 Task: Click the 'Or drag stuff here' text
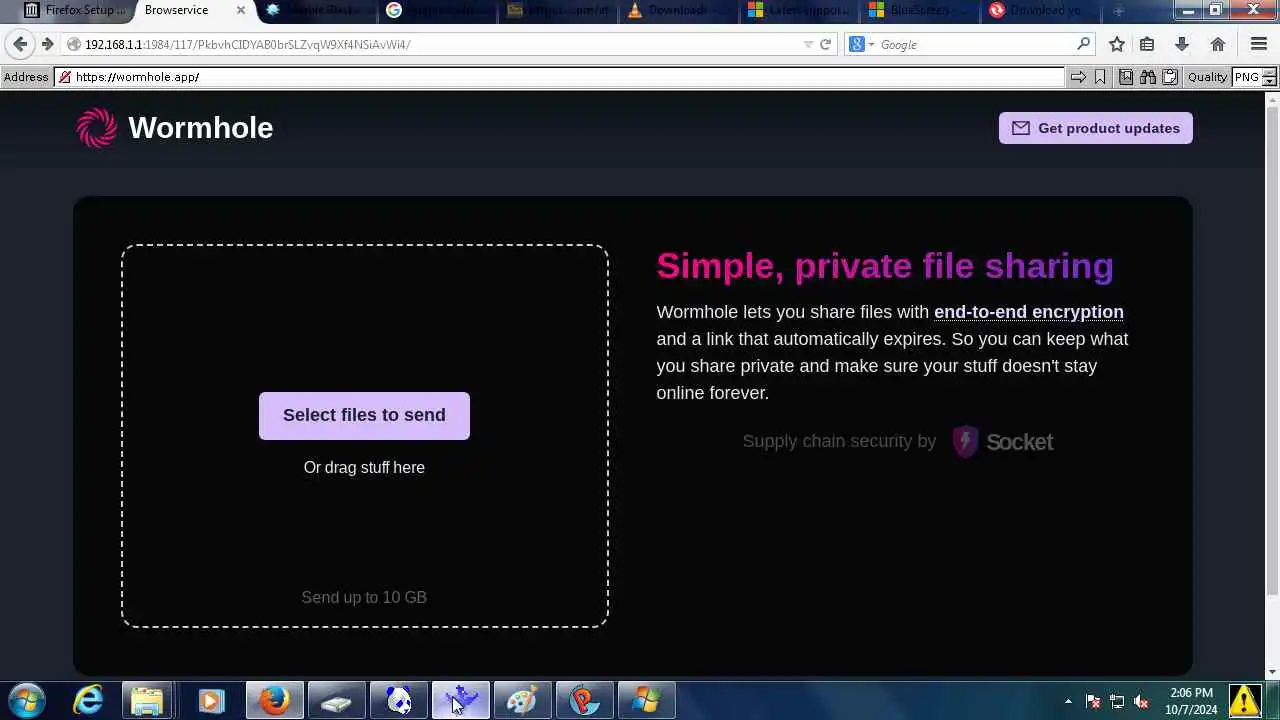pyautogui.click(x=364, y=467)
